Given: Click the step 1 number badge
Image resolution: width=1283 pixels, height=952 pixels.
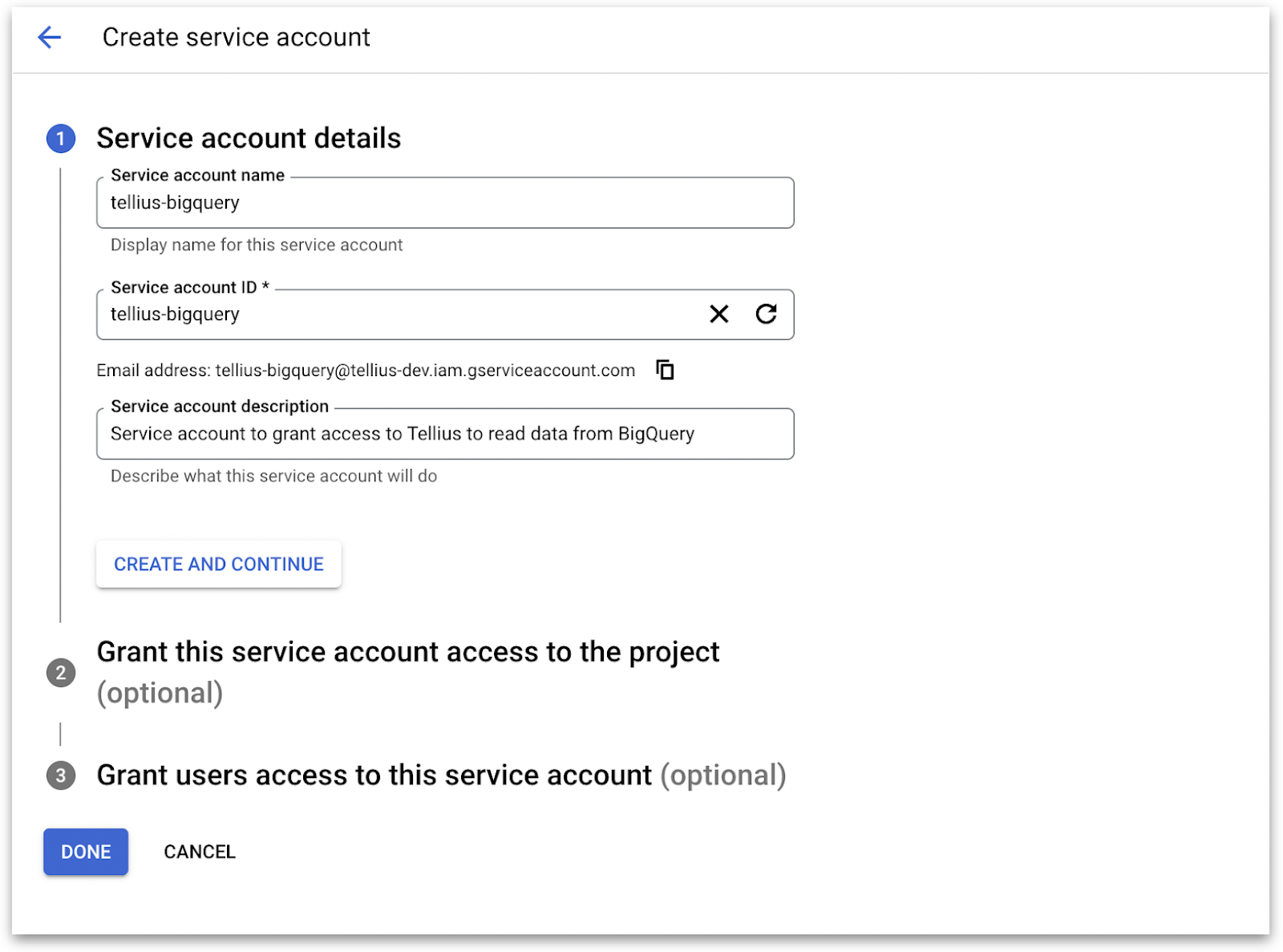Looking at the screenshot, I should pos(61,139).
